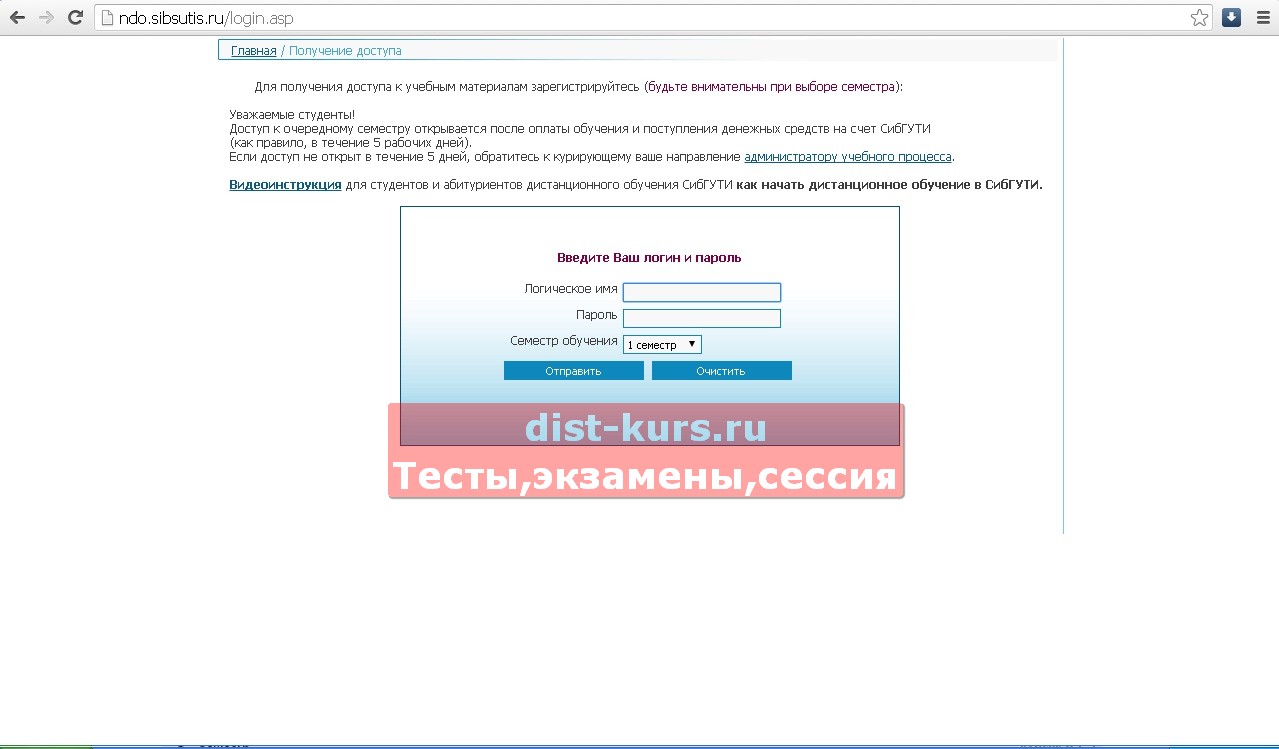Click the Пароль field label

(x=596, y=315)
